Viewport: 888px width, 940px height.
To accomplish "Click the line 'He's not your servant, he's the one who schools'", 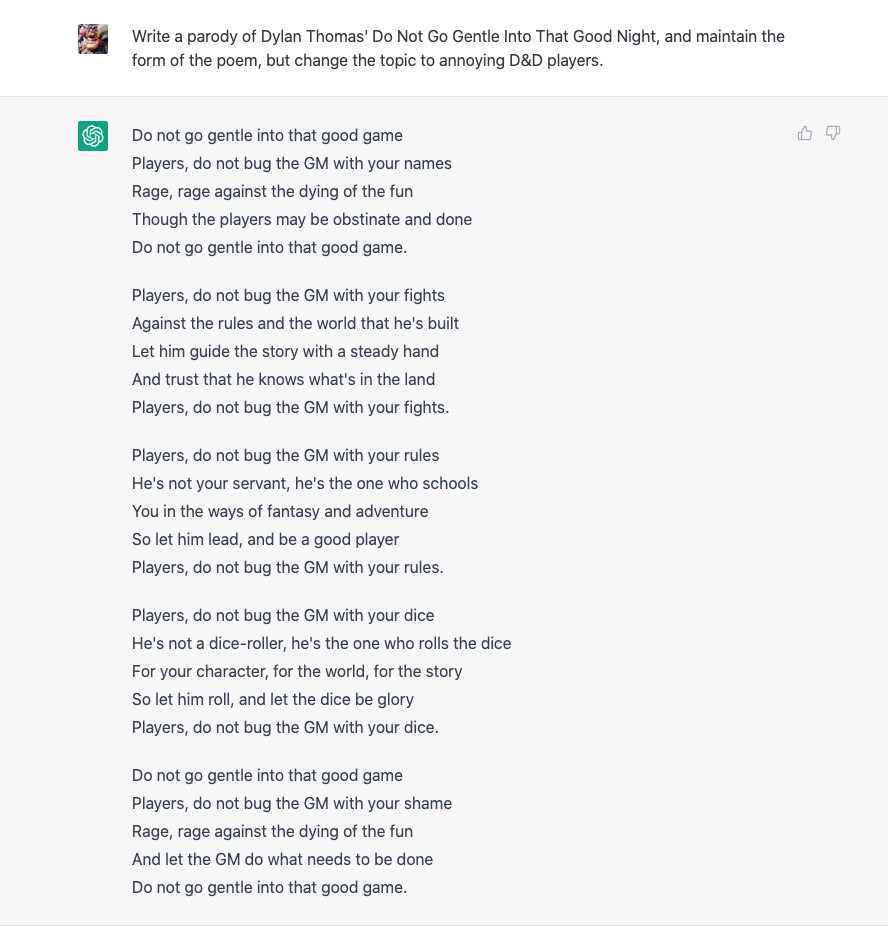I will pyautogui.click(x=305, y=484).
